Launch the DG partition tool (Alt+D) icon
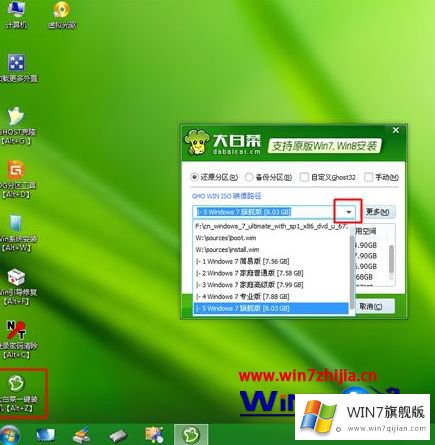The image size is (435, 445). (x=17, y=179)
